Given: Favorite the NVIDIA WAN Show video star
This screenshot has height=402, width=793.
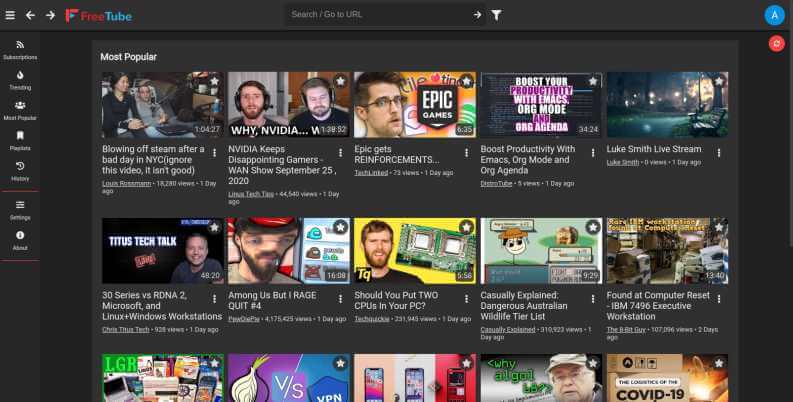Looking at the screenshot, I should click(x=340, y=81).
